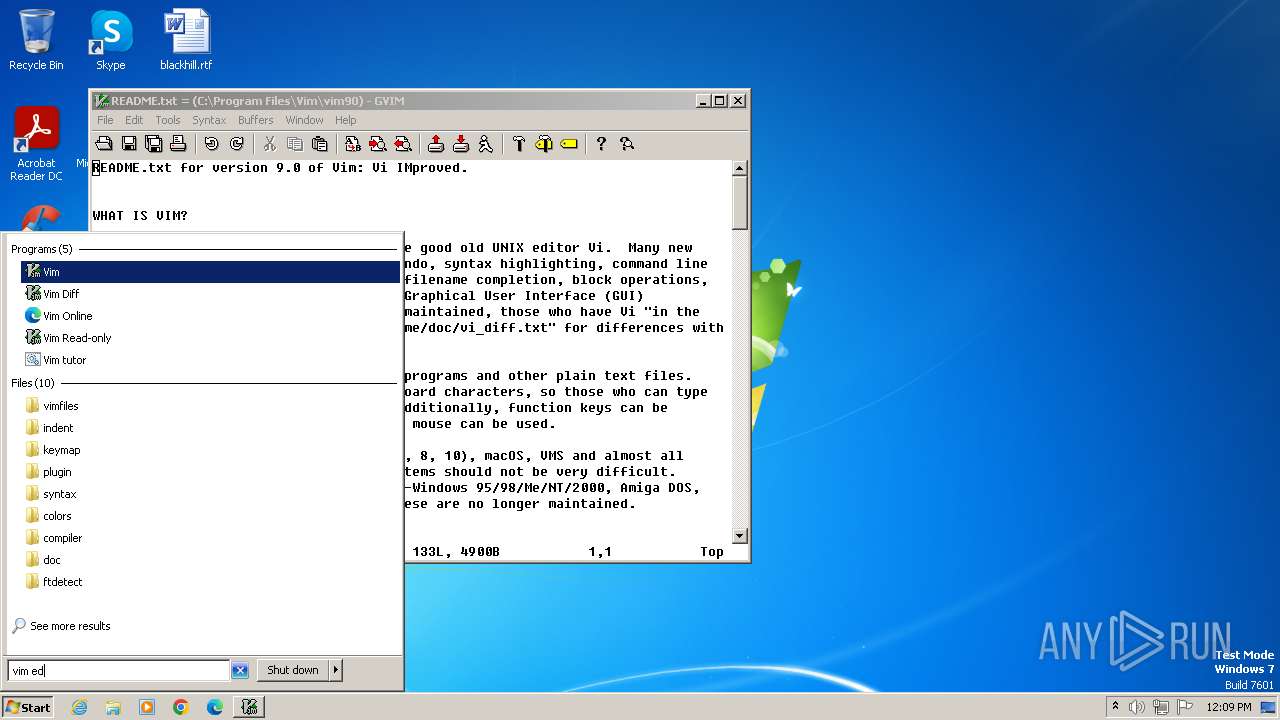Click the Jump to tag yellow icon
The image size is (1280, 720).
pyautogui.click(x=569, y=144)
